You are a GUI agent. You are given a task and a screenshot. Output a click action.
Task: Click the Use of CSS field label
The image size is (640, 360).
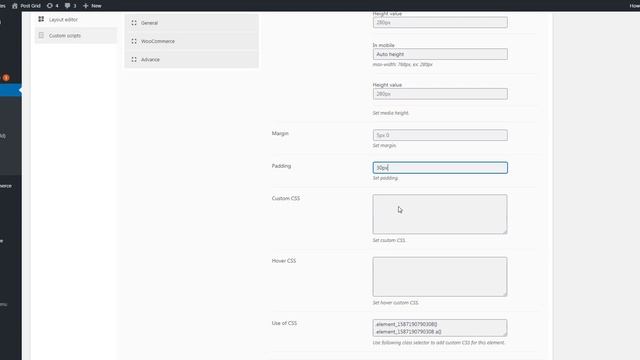284,323
